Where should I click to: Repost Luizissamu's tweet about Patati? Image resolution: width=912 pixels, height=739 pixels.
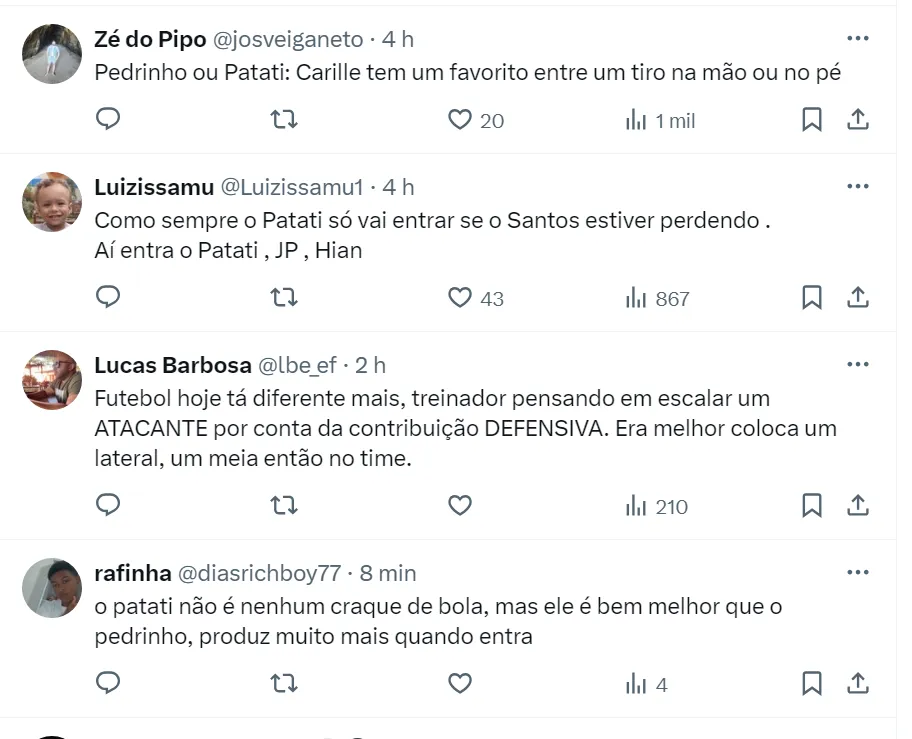(x=284, y=298)
